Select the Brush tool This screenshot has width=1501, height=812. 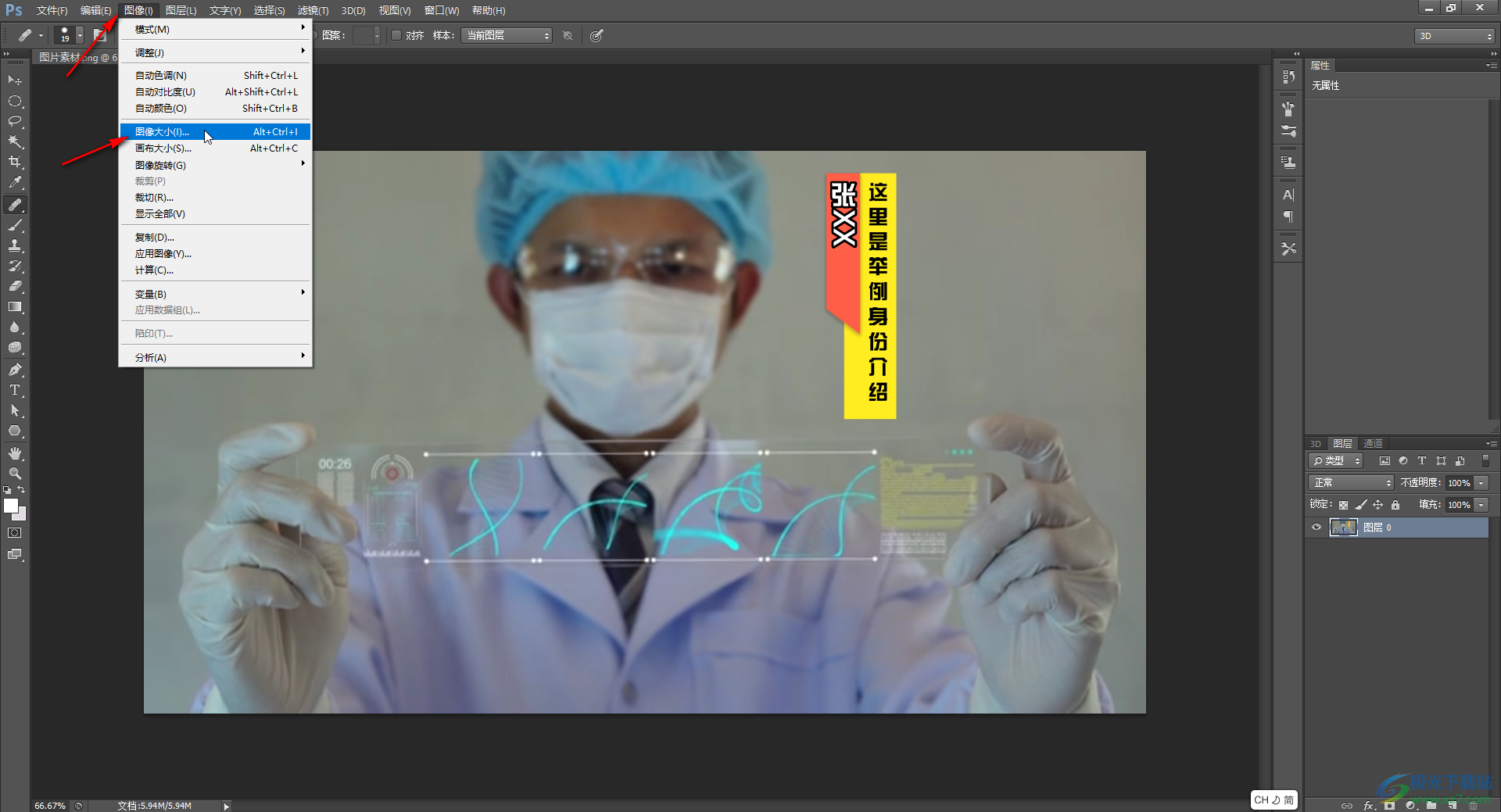pyautogui.click(x=15, y=225)
